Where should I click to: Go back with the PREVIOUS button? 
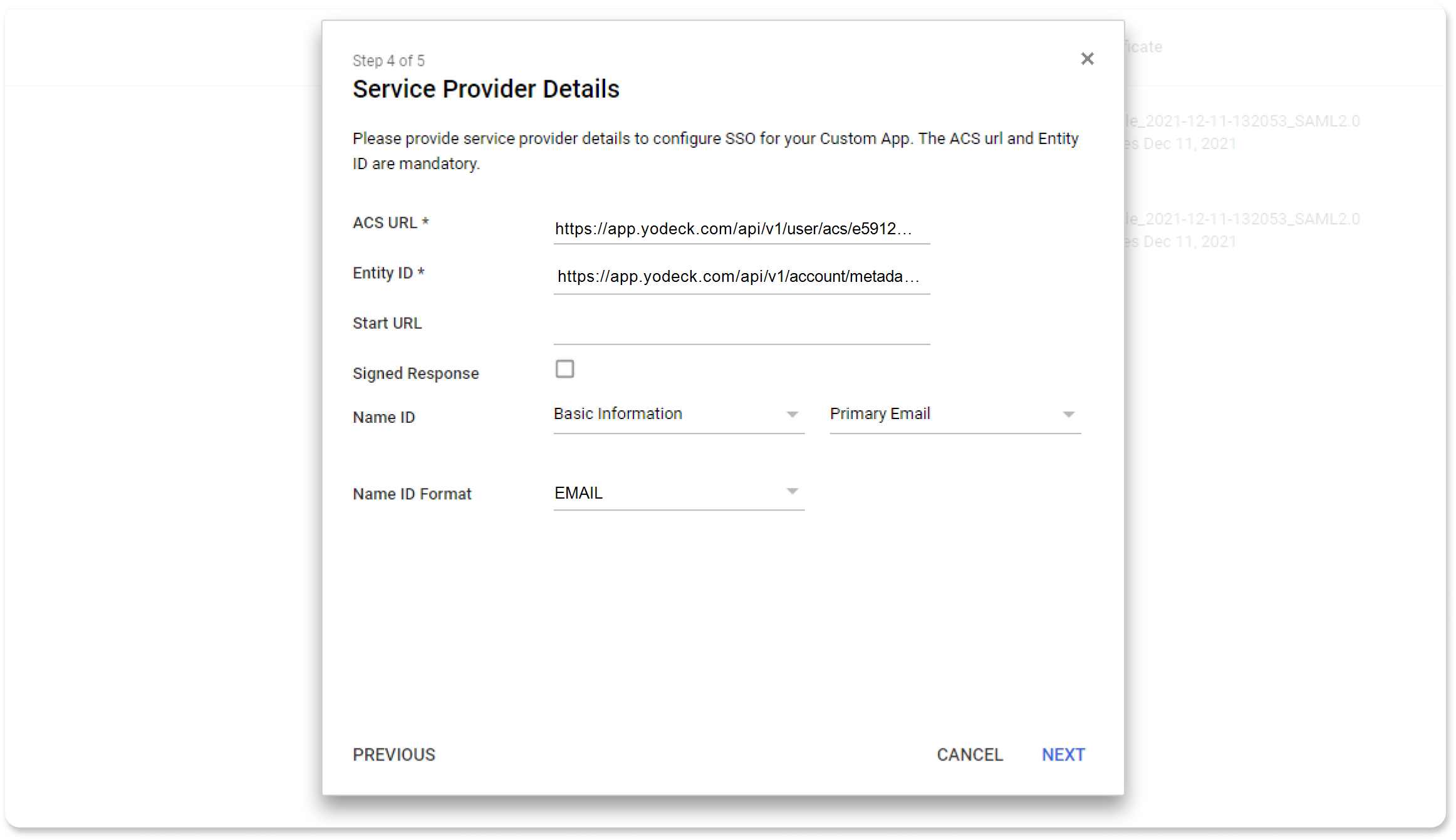coord(393,755)
